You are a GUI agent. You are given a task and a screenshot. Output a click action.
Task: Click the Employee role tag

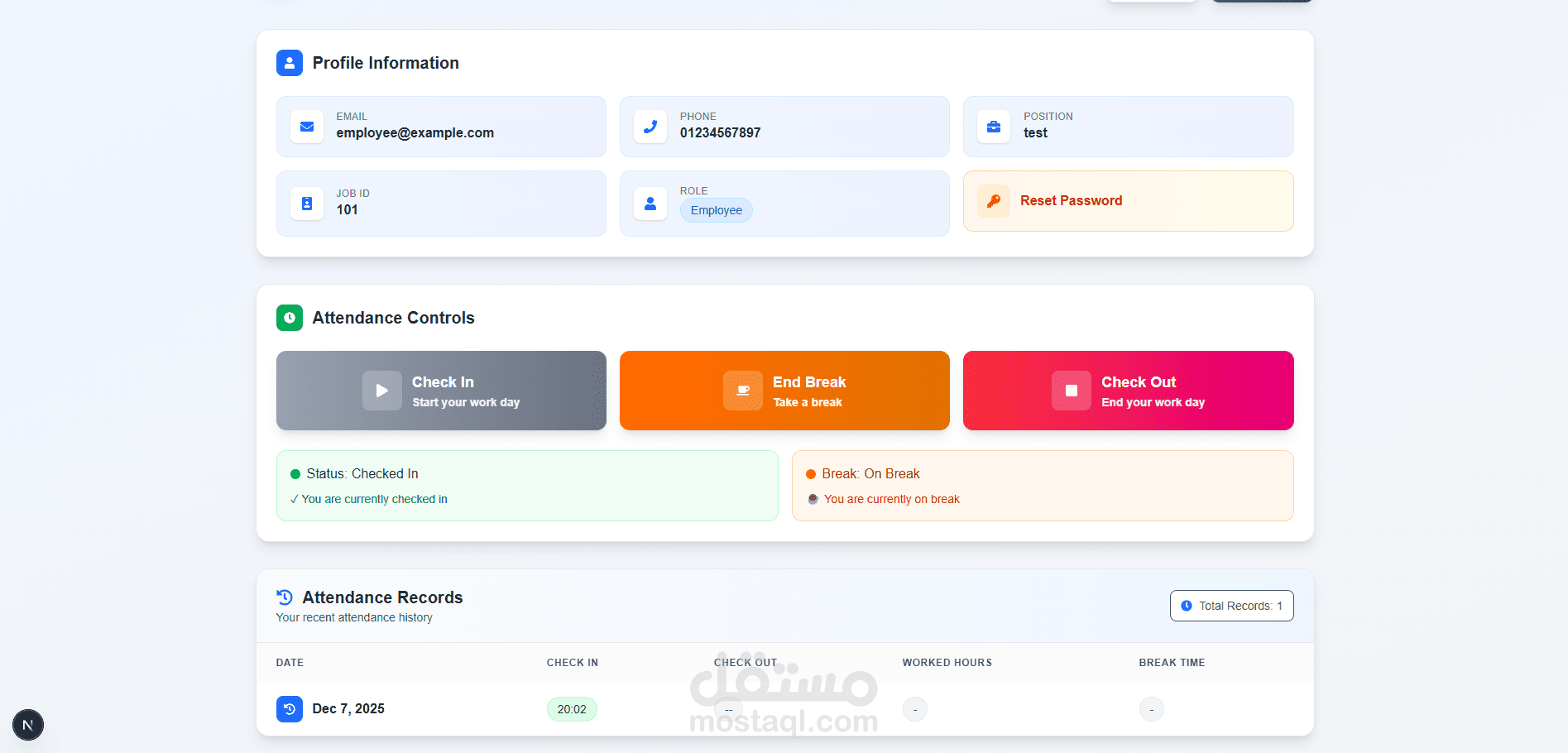717,210
